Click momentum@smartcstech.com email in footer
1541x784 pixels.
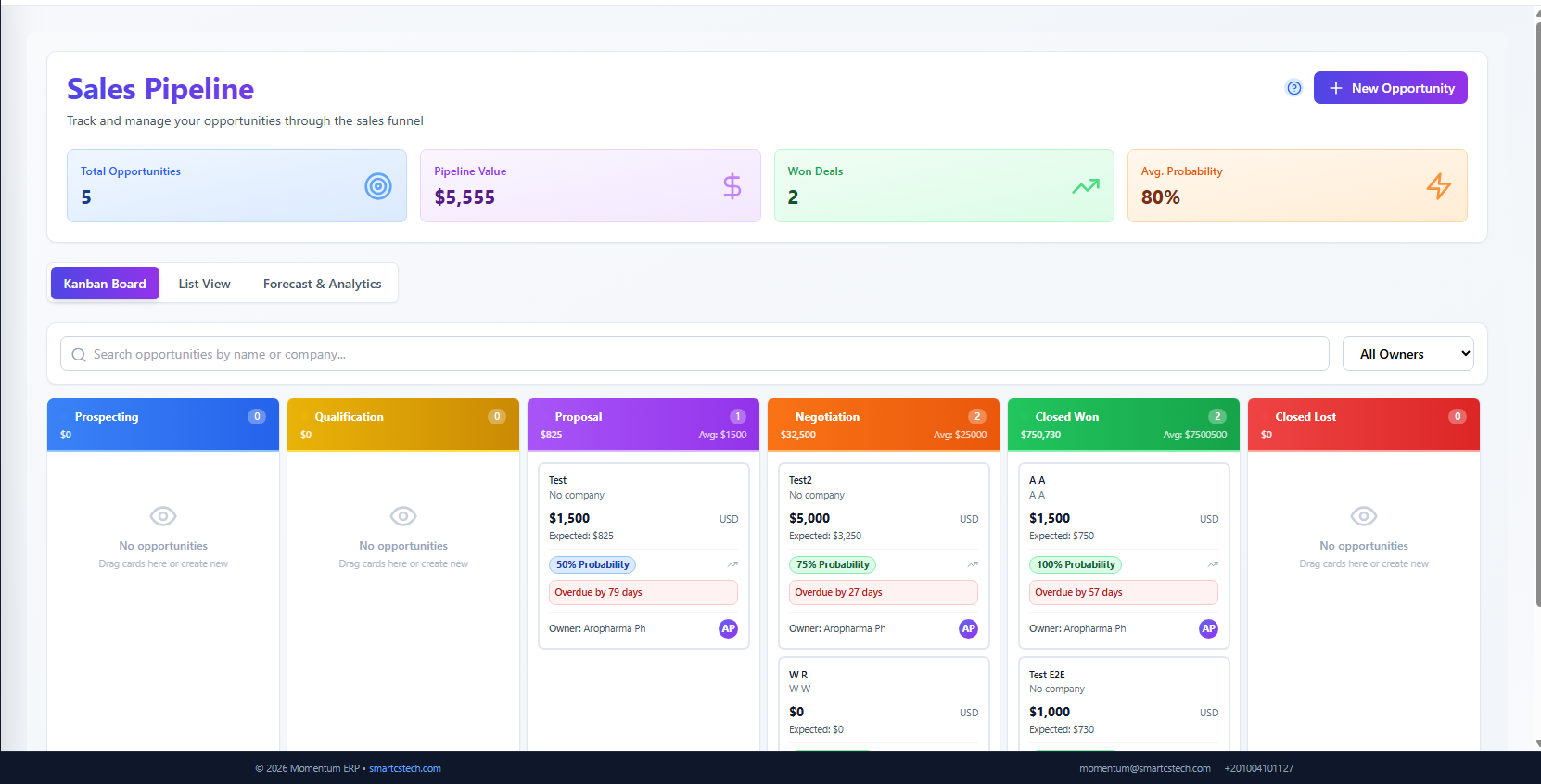1145,768
